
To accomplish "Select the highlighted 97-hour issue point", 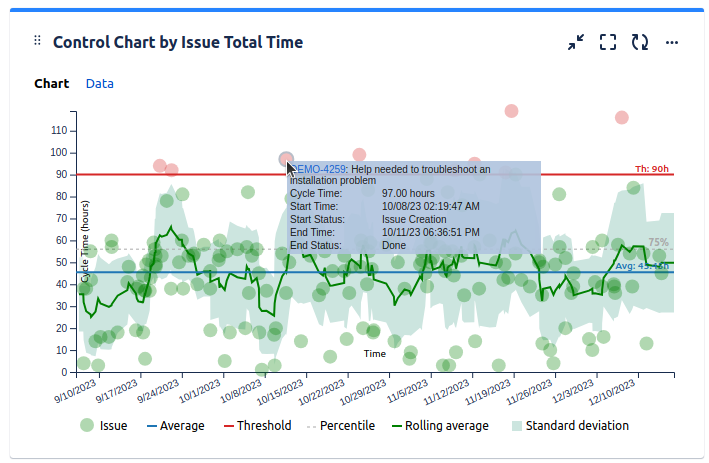I will 286,159.
